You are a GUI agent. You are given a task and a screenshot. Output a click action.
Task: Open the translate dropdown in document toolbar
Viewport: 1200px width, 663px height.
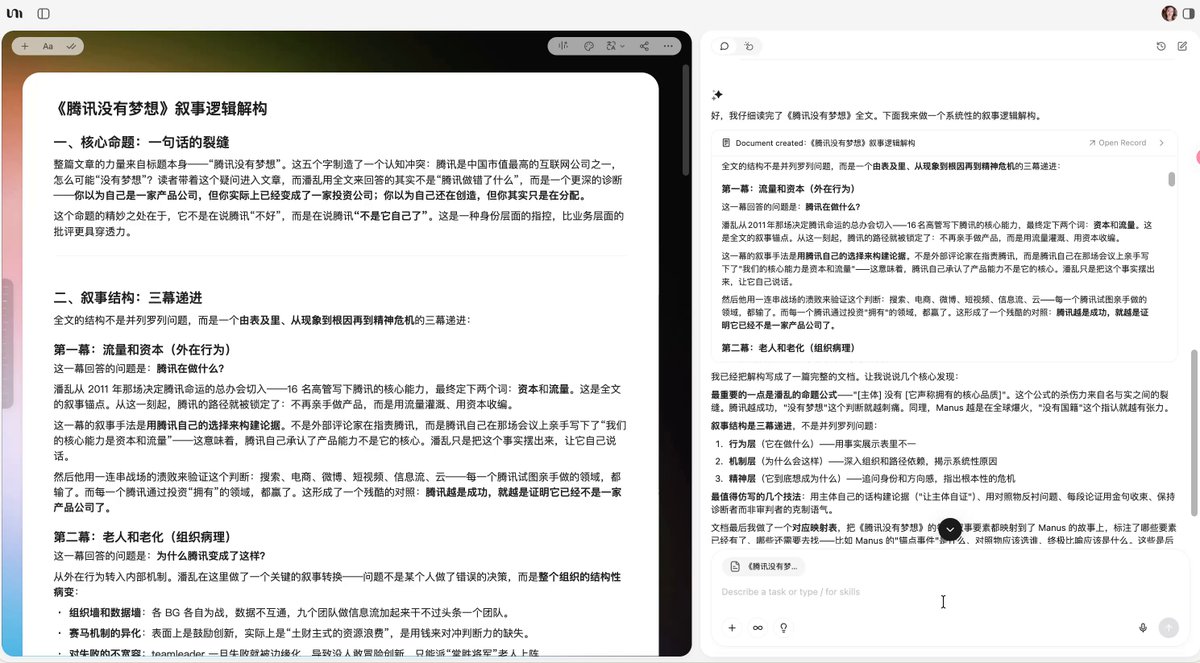(x=616, y=46)
